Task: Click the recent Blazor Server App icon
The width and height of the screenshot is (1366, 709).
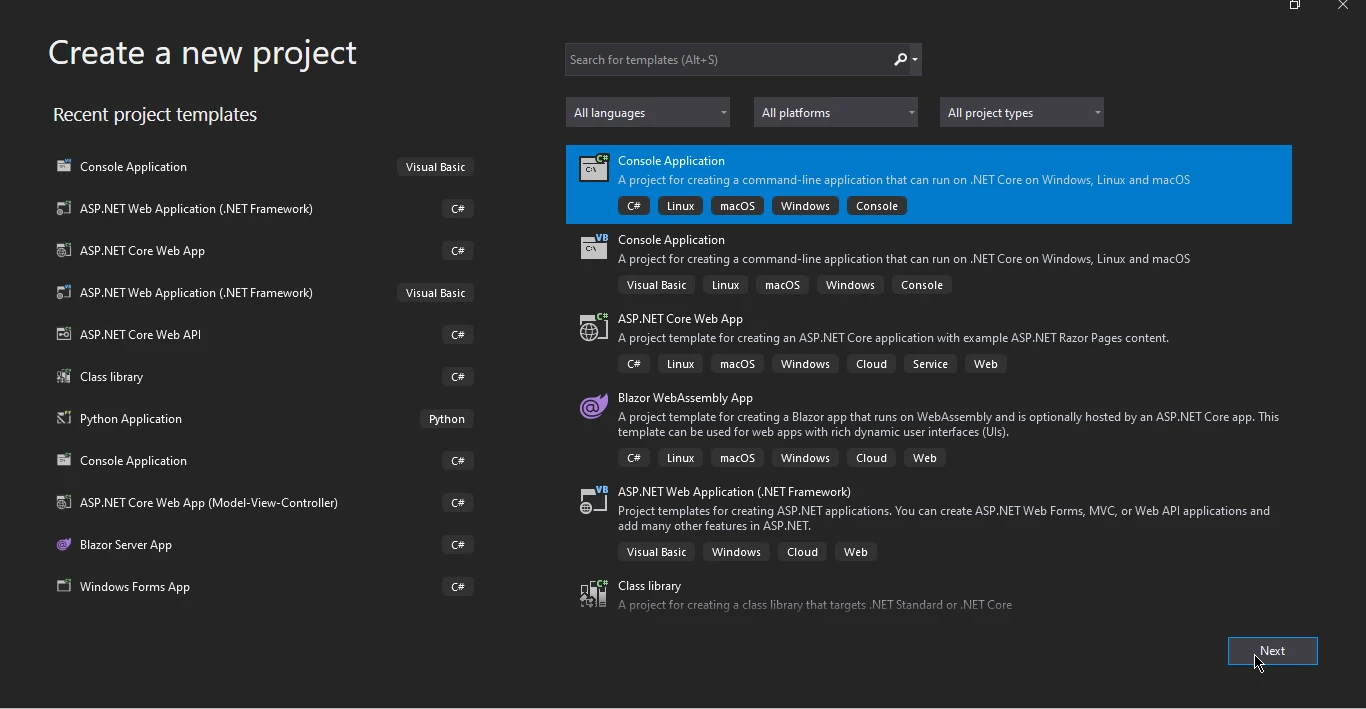Action: [x=64, y=545]
